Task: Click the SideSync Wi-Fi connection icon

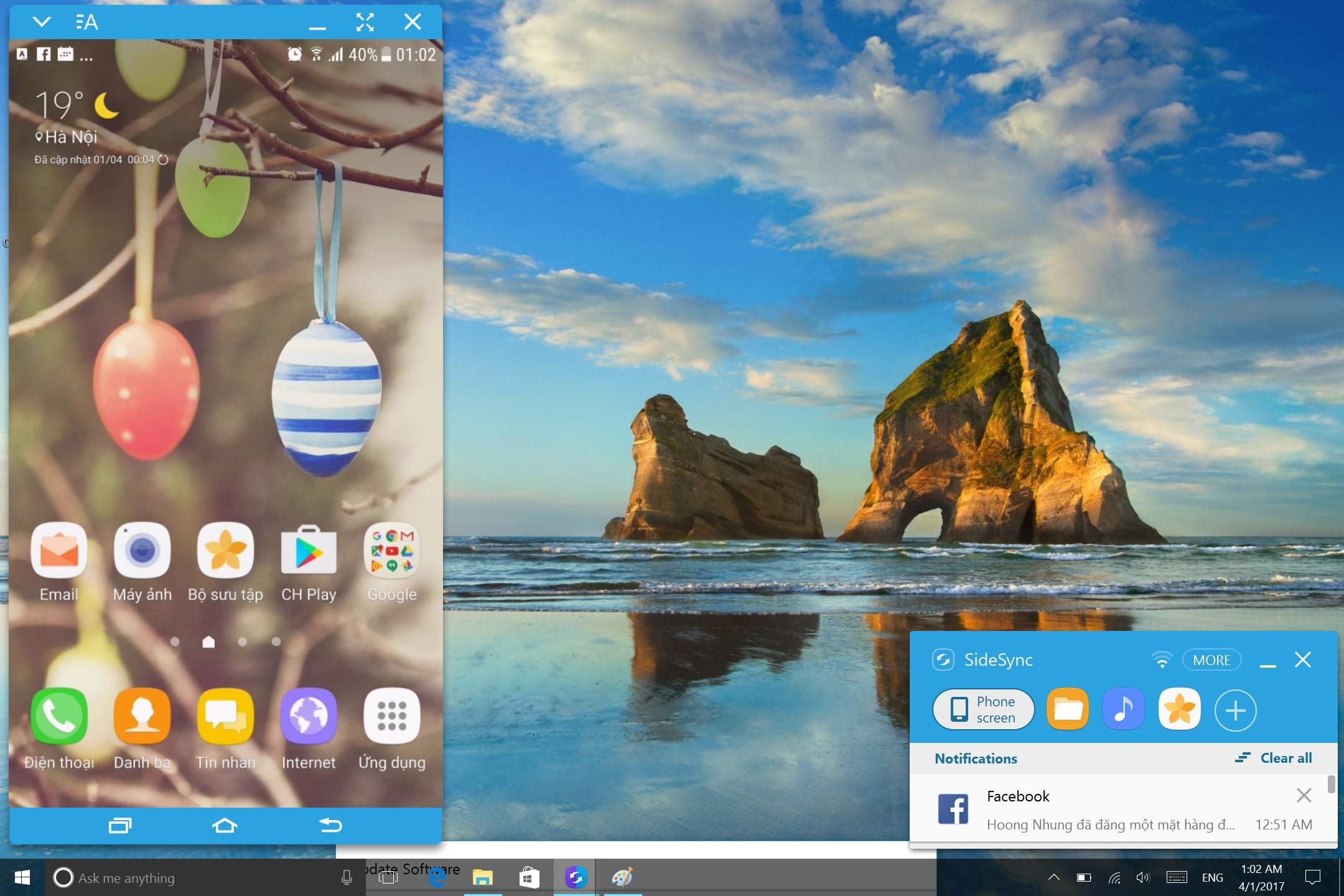Action: (x=1161, y=660)
